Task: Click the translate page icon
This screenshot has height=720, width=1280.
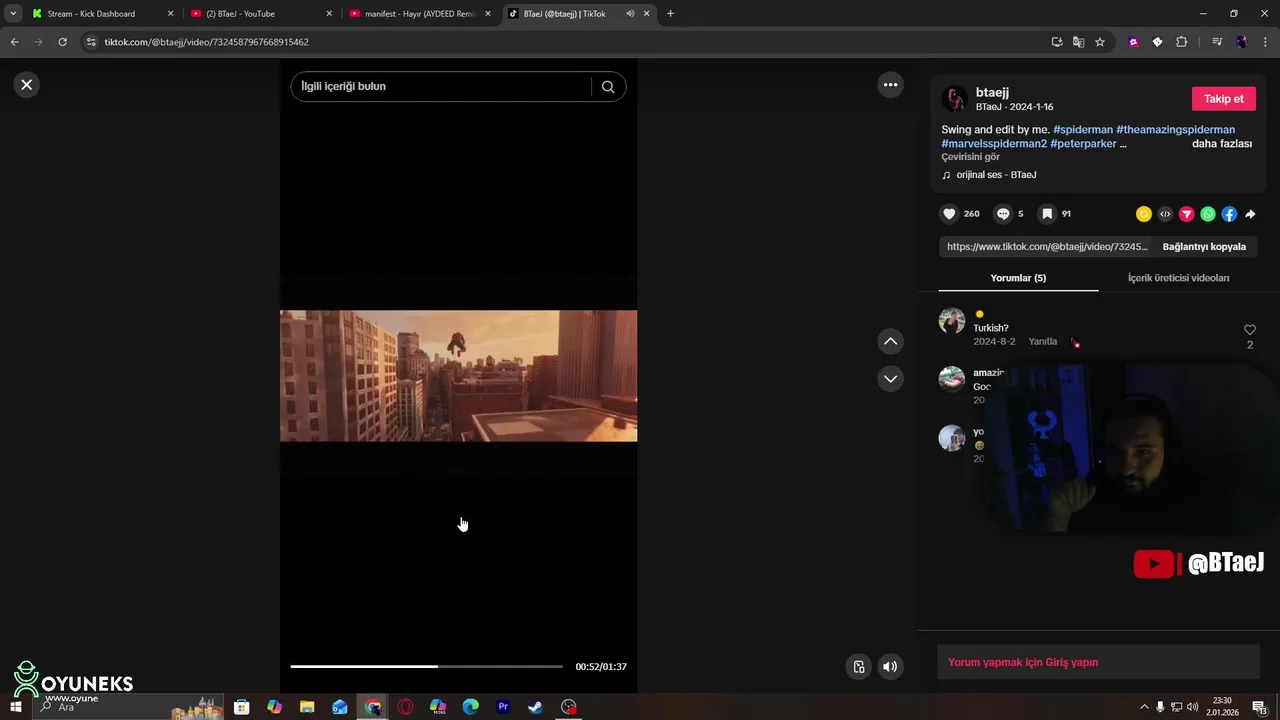Action: point(1078,42)
